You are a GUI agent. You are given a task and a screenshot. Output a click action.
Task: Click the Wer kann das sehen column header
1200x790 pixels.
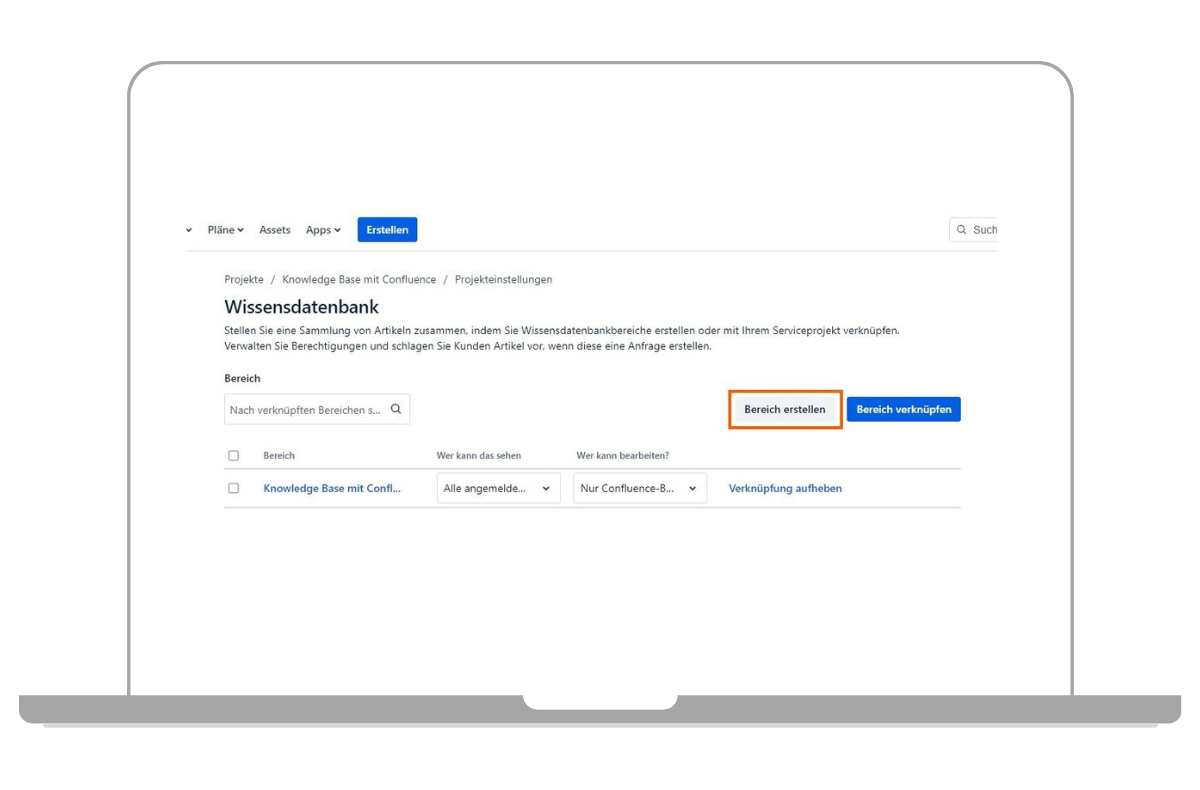479,456
